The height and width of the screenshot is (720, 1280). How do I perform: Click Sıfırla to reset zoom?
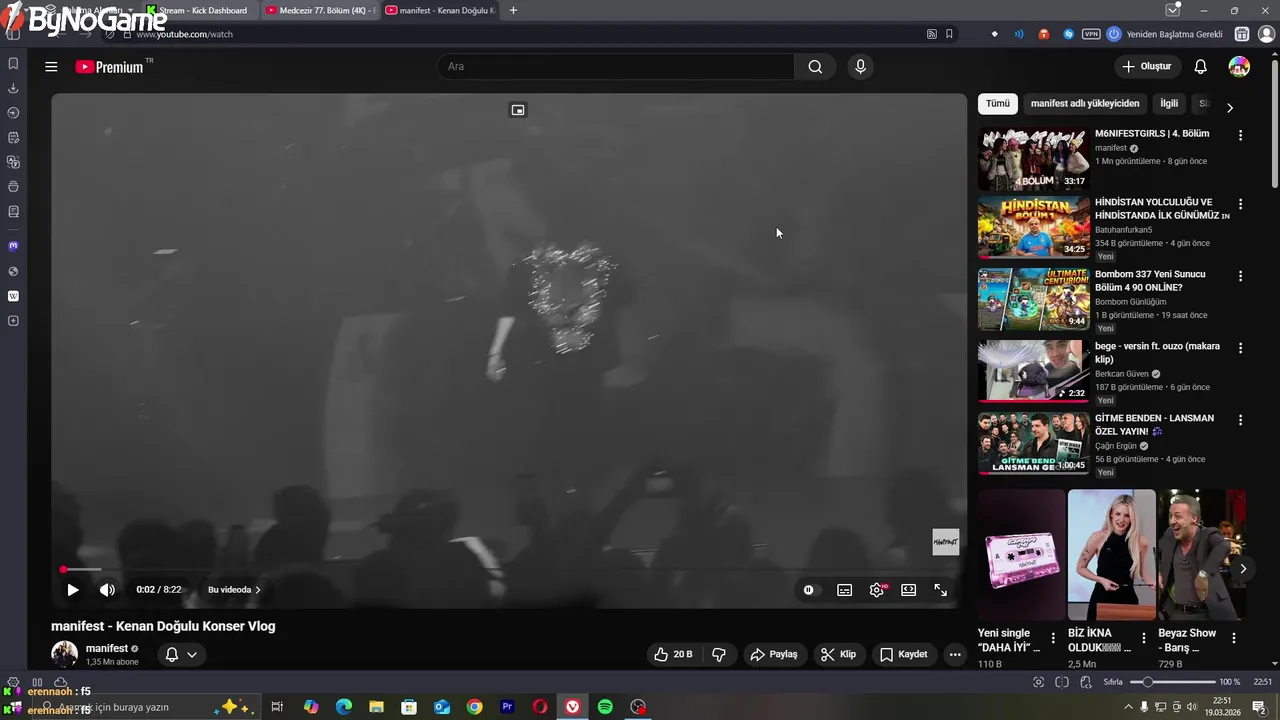(1113, 682)
